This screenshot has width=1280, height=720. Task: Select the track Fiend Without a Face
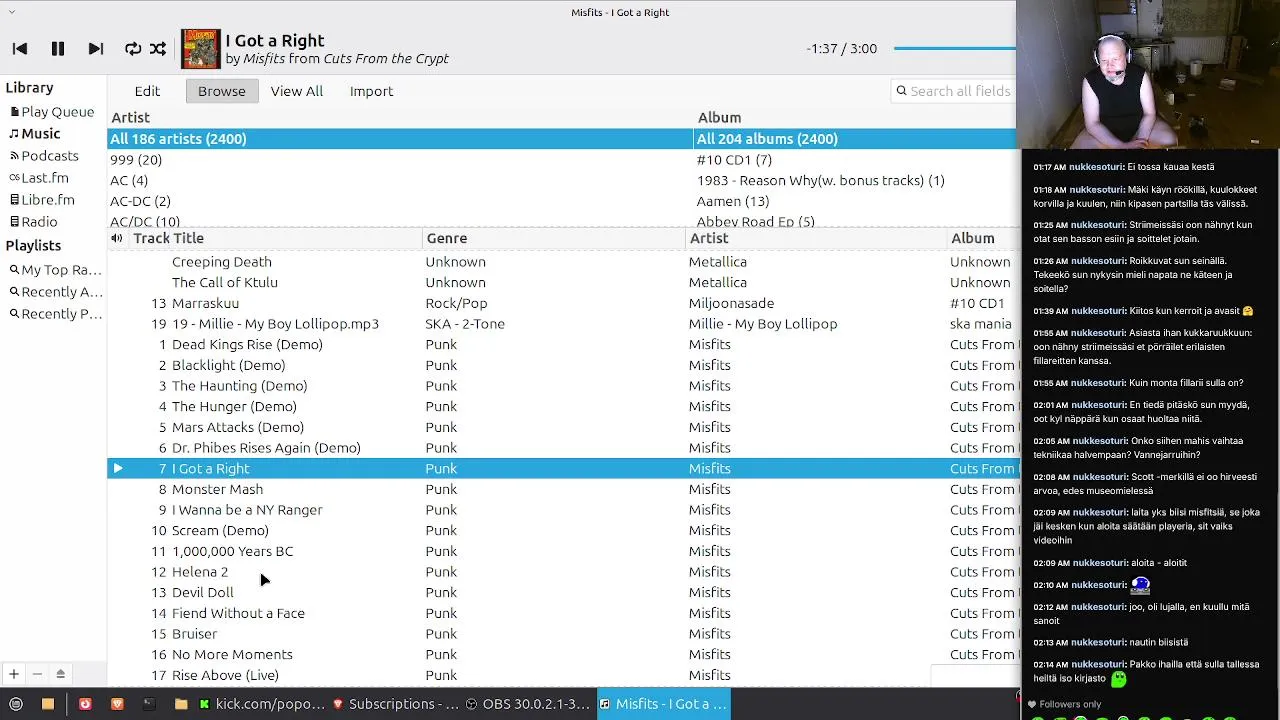(x=238, y=613)
